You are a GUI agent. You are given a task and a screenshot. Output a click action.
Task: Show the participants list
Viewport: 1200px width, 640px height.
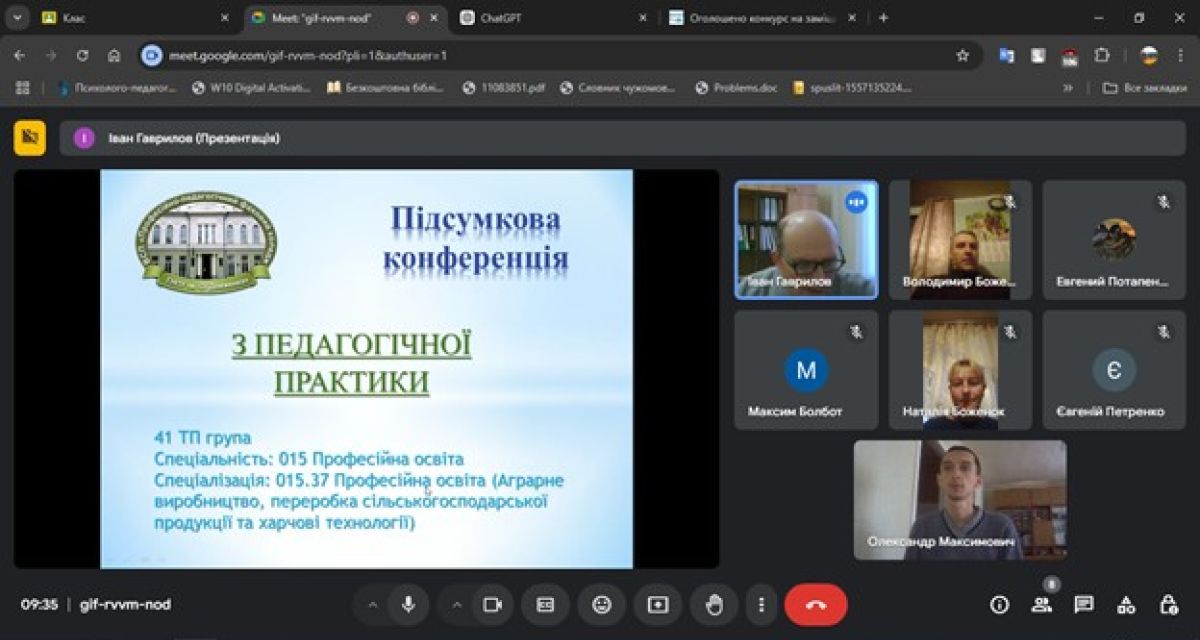(1041, 605)
